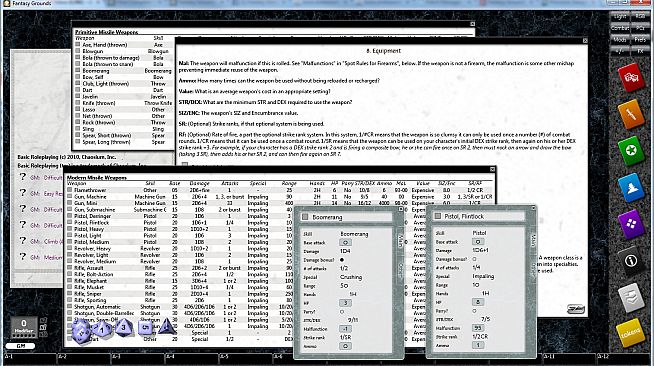Click link icon in Boomerang sheet header

point(305,217)
